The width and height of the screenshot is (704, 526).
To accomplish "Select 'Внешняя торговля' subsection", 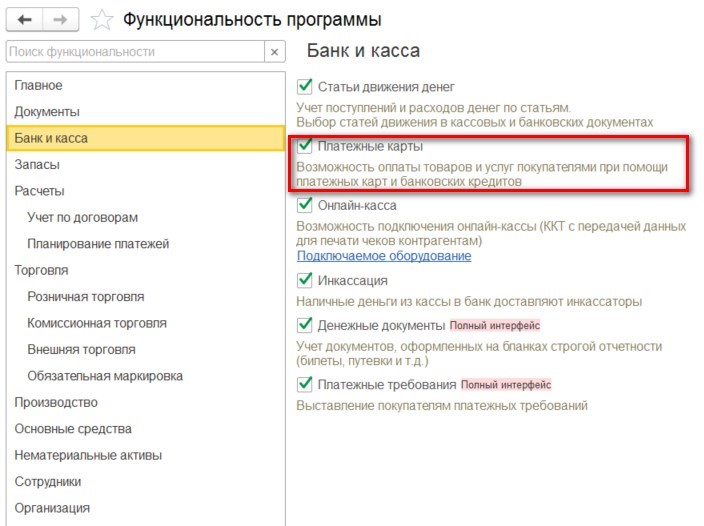I will coord(146,350).
